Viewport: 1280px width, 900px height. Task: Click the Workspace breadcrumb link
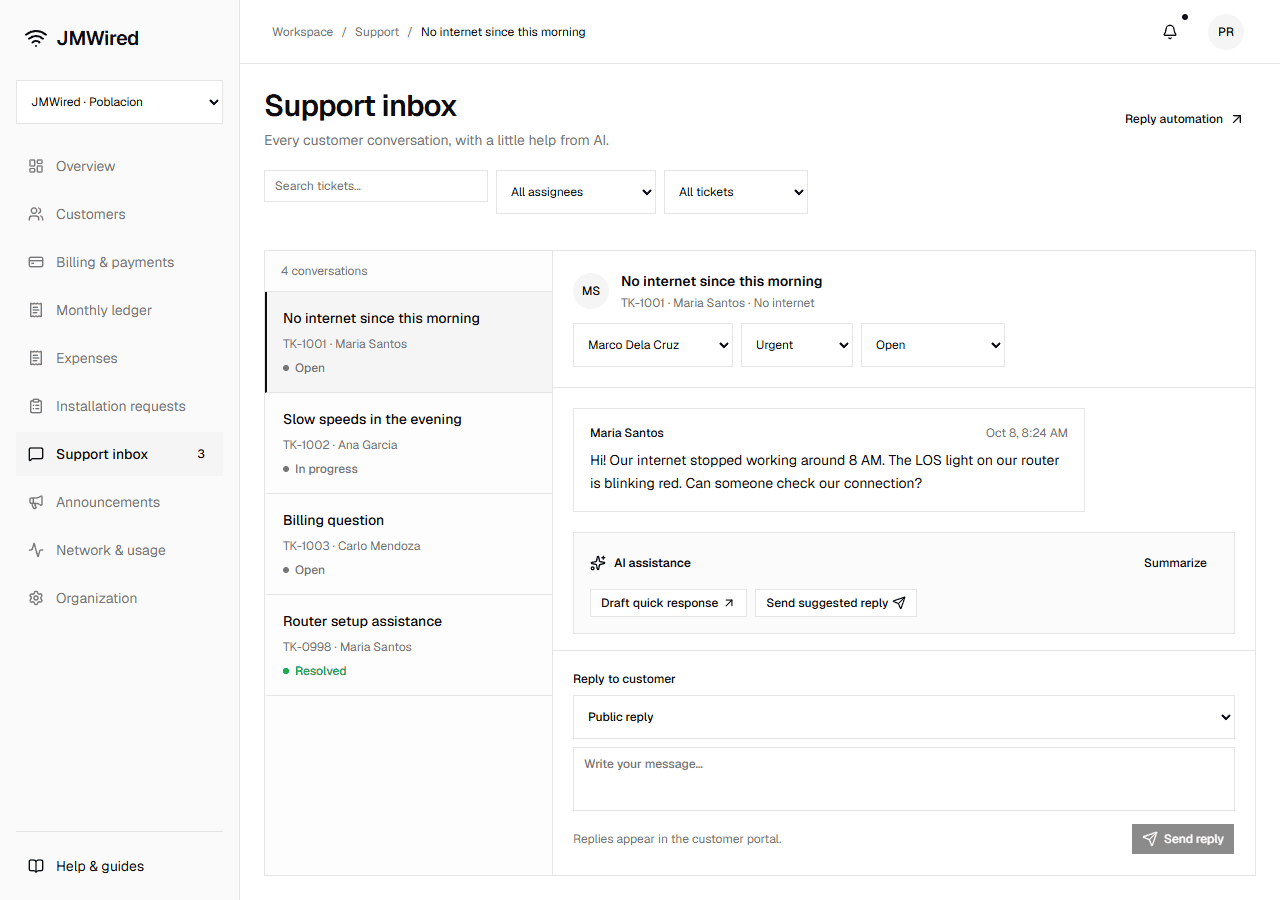[303, 32]
